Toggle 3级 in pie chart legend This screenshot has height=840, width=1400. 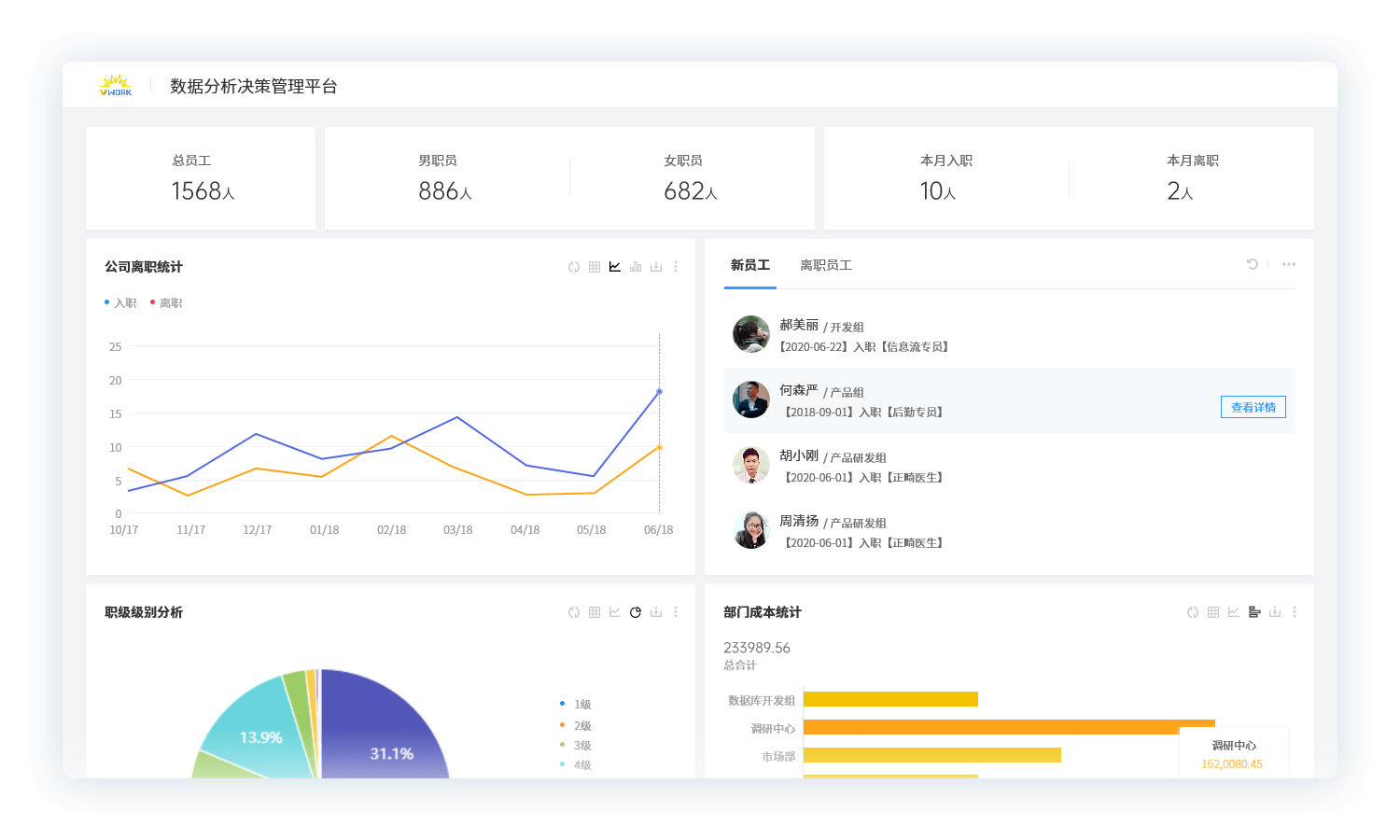(576, 745)
